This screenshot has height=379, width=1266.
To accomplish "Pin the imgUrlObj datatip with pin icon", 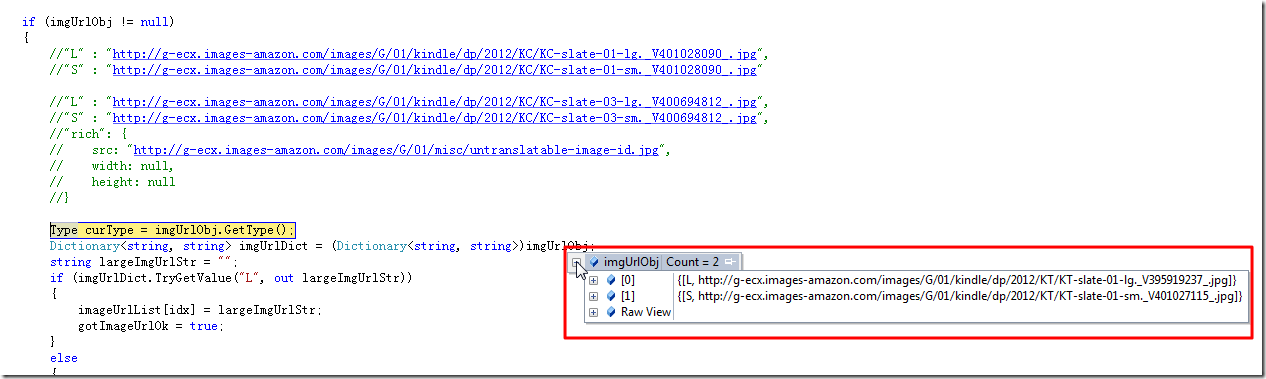I will 731,262.
